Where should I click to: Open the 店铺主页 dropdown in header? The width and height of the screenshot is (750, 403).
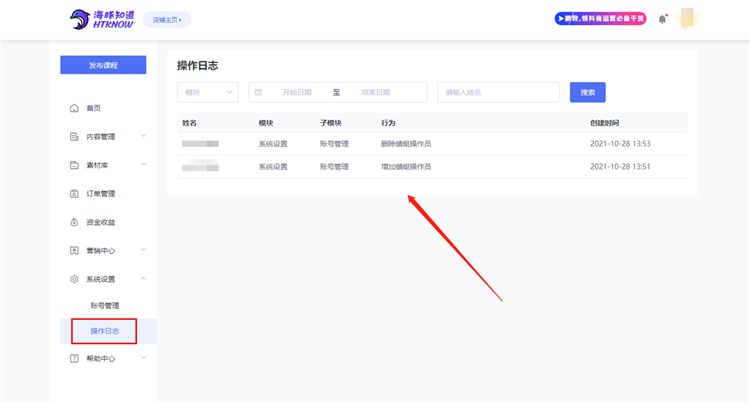point(167,19)
